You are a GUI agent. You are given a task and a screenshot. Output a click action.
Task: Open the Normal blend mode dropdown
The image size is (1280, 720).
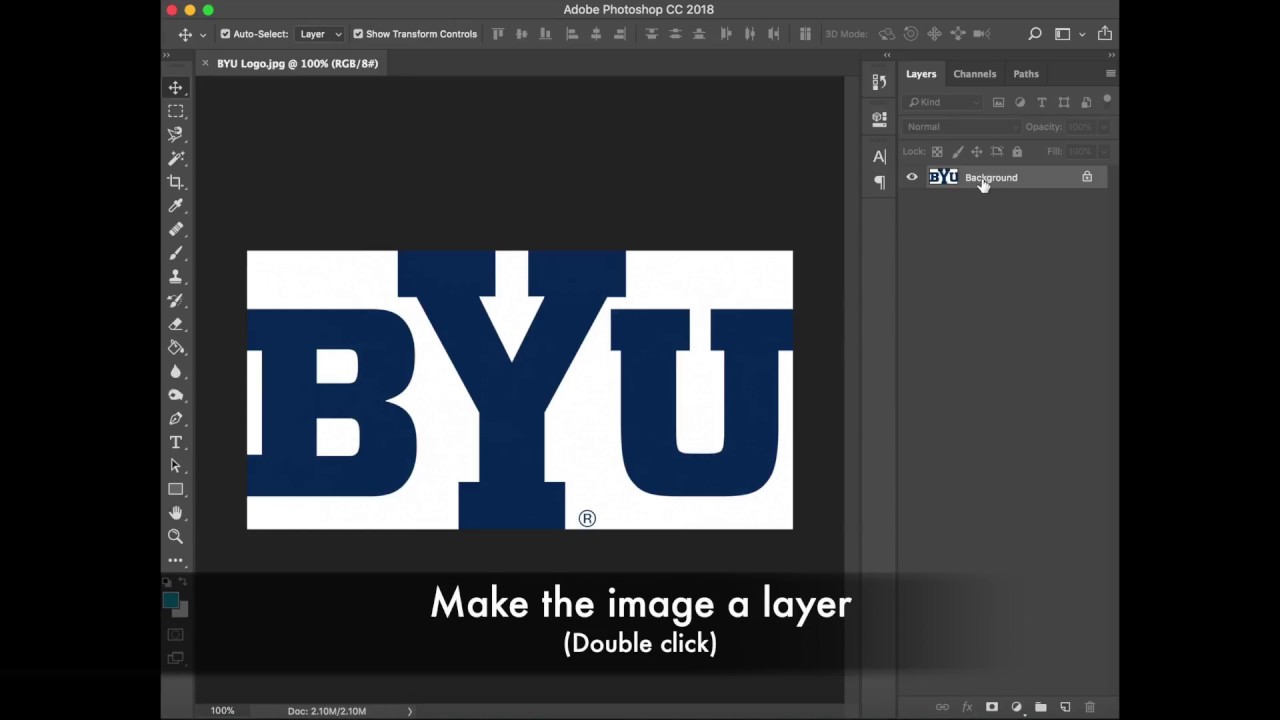click(961, 127)
